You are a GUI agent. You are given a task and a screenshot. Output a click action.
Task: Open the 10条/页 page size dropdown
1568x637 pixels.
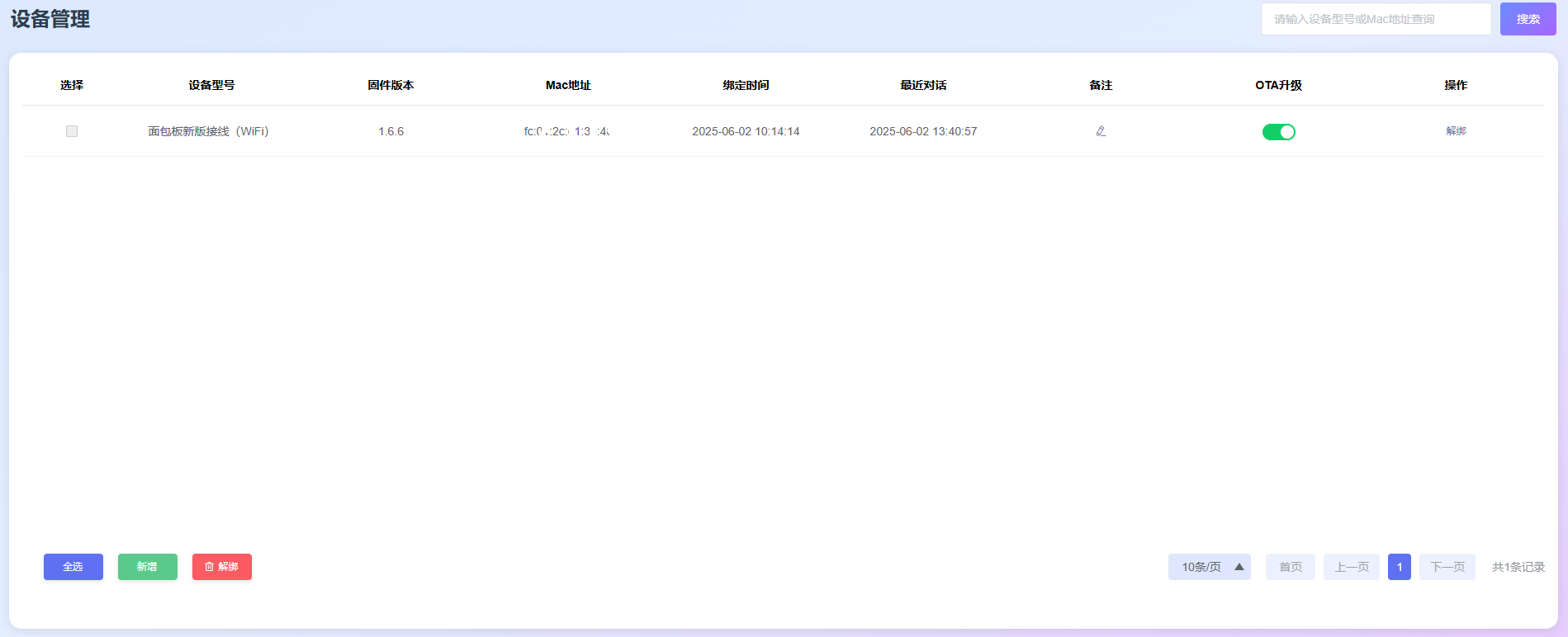[x=1209, y=567]
